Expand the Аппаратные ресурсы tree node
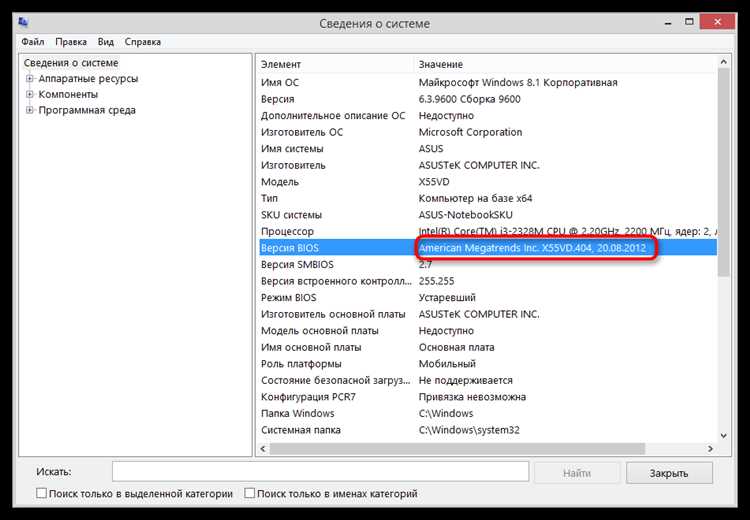750x520 pixels. (30, 78)
